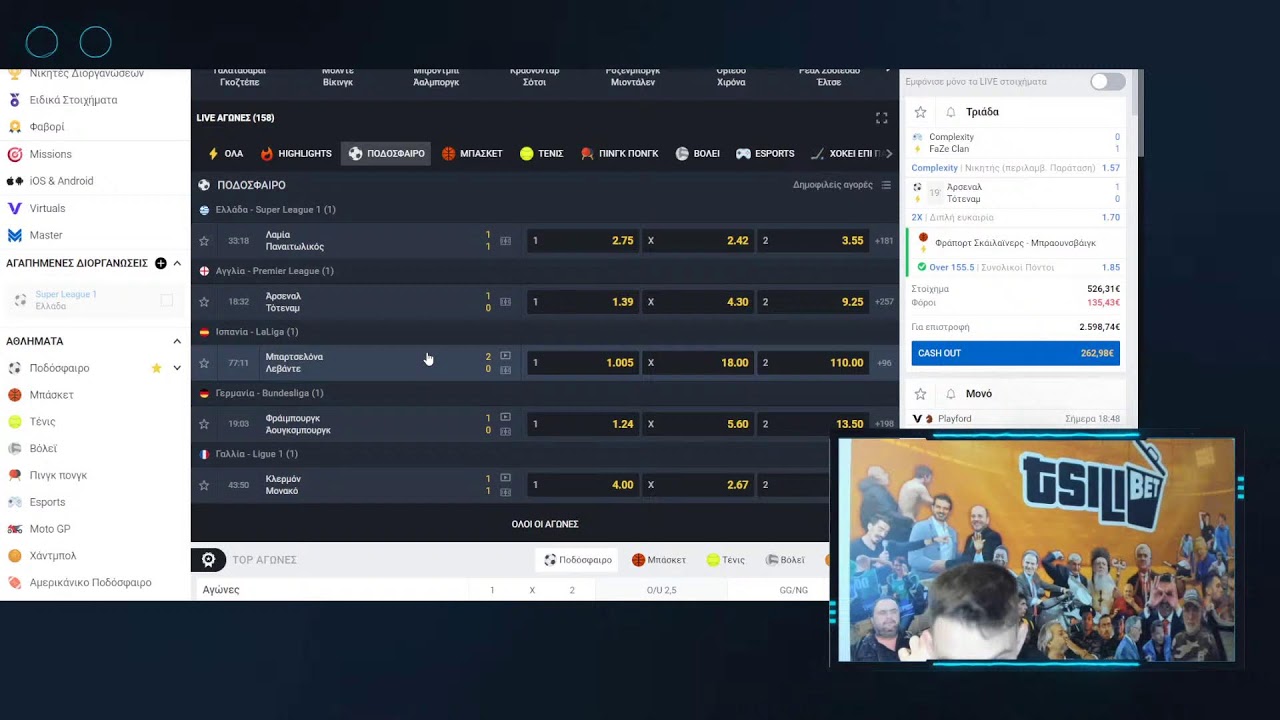Click the yellow star next to Ποδόσφαιρο
Image resolution: width=1280 pixels, height=720 pixels.
coord(156,368)
